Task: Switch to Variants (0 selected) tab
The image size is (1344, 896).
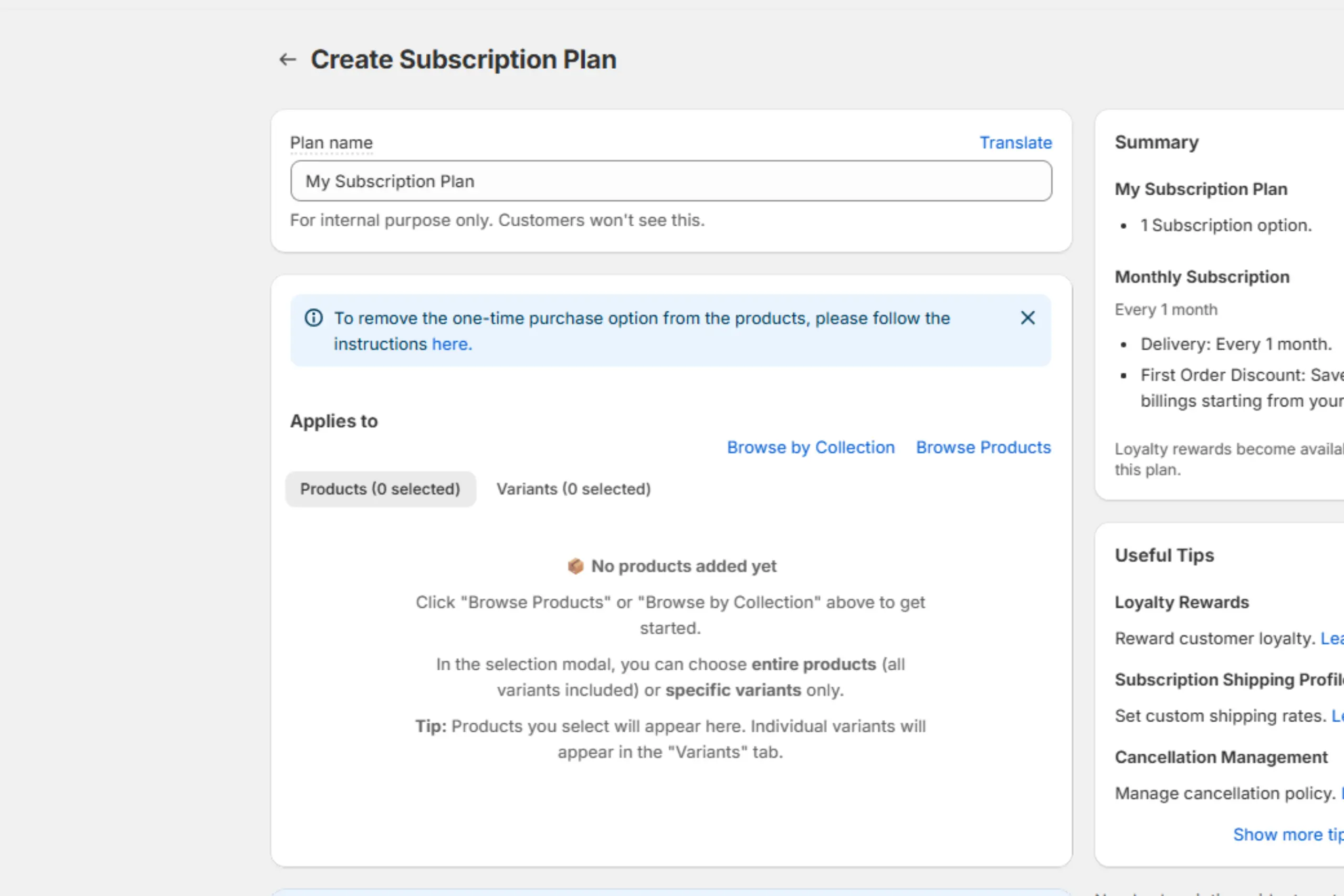Action: point(574,489)
